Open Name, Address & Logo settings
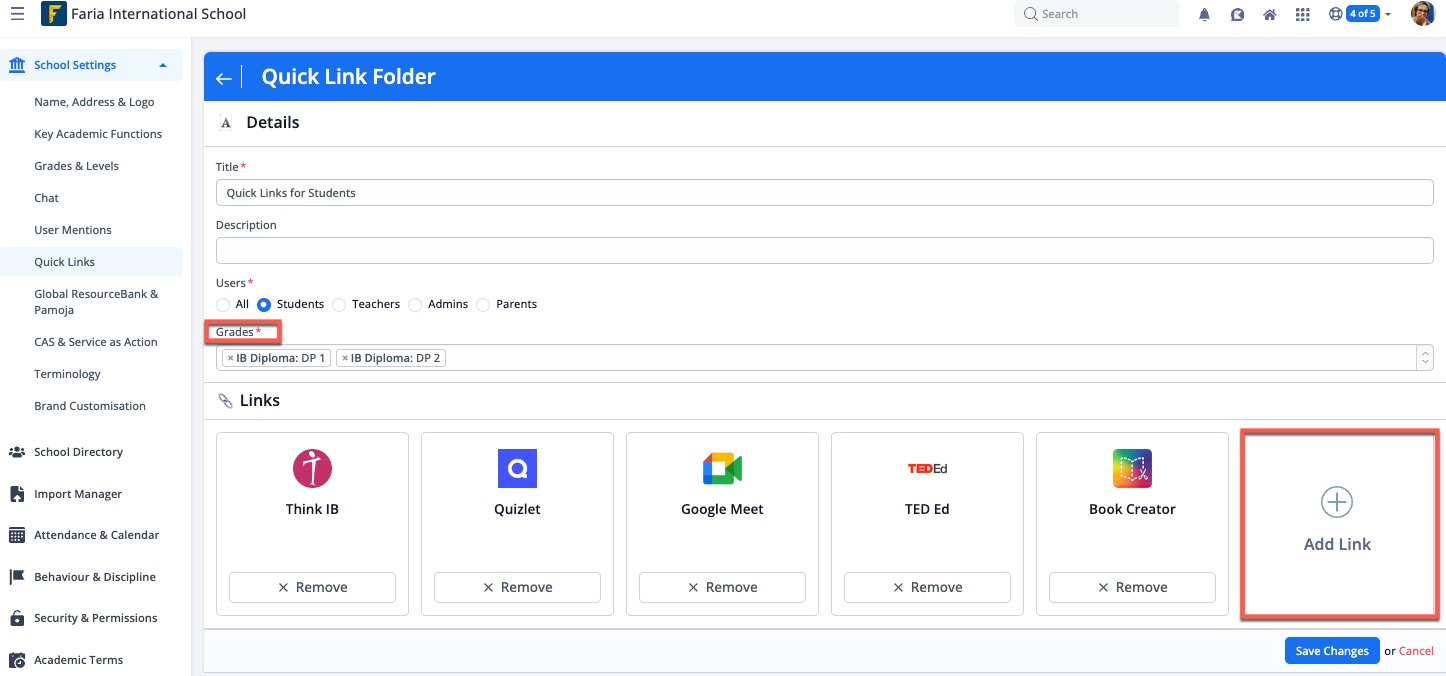Viewport: 1446px width, 676px height. [94, 102]
